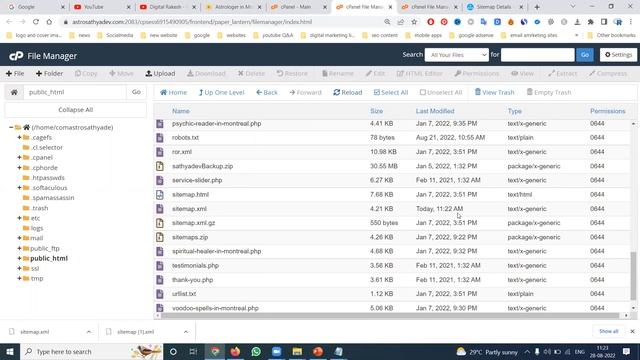Screen dimensions: 640x360
Task: Select the logs folder in tree
Action: [37, 228]
